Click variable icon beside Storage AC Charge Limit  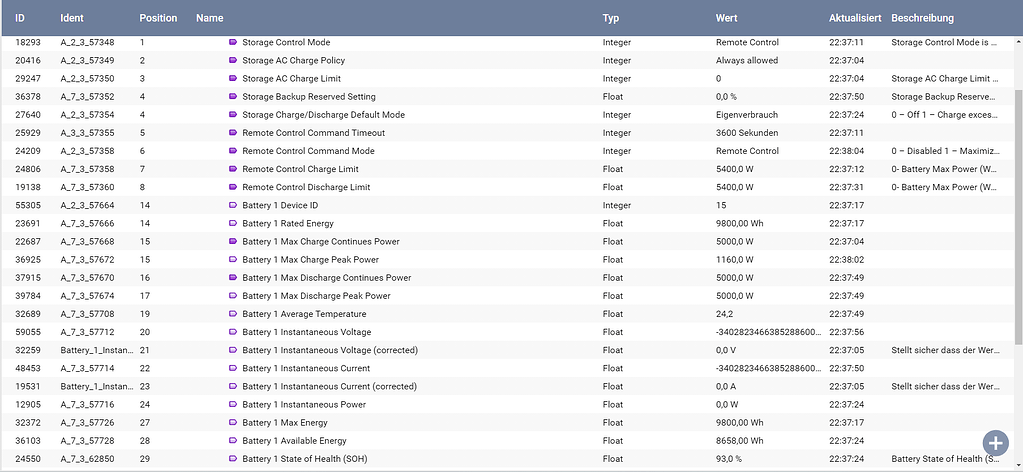(x=233, y=79)
